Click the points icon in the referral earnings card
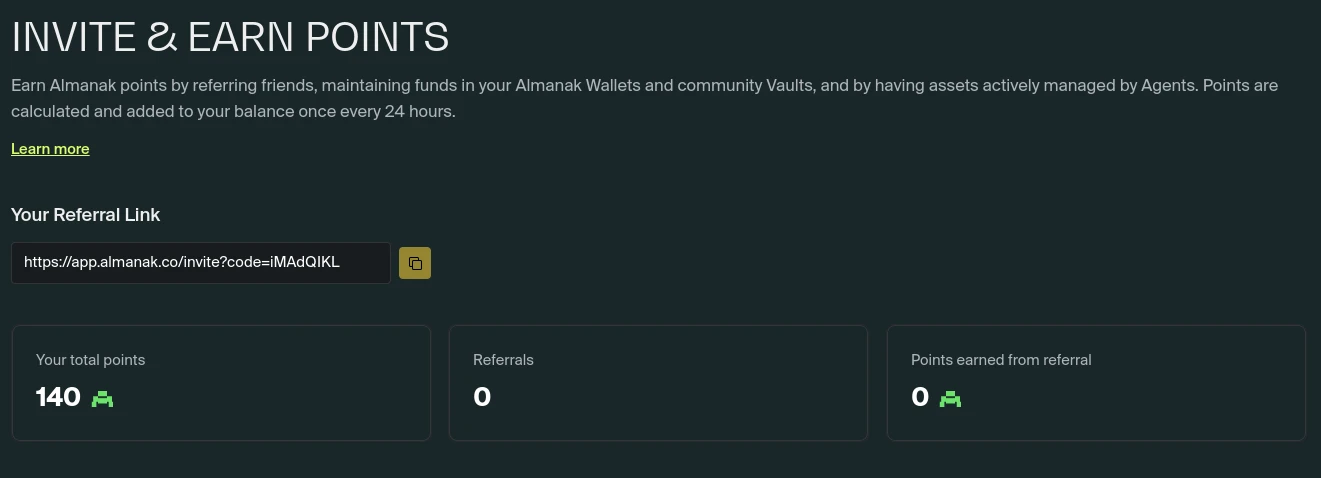Viewport: 1321px width, 478px height. point(950,398)
